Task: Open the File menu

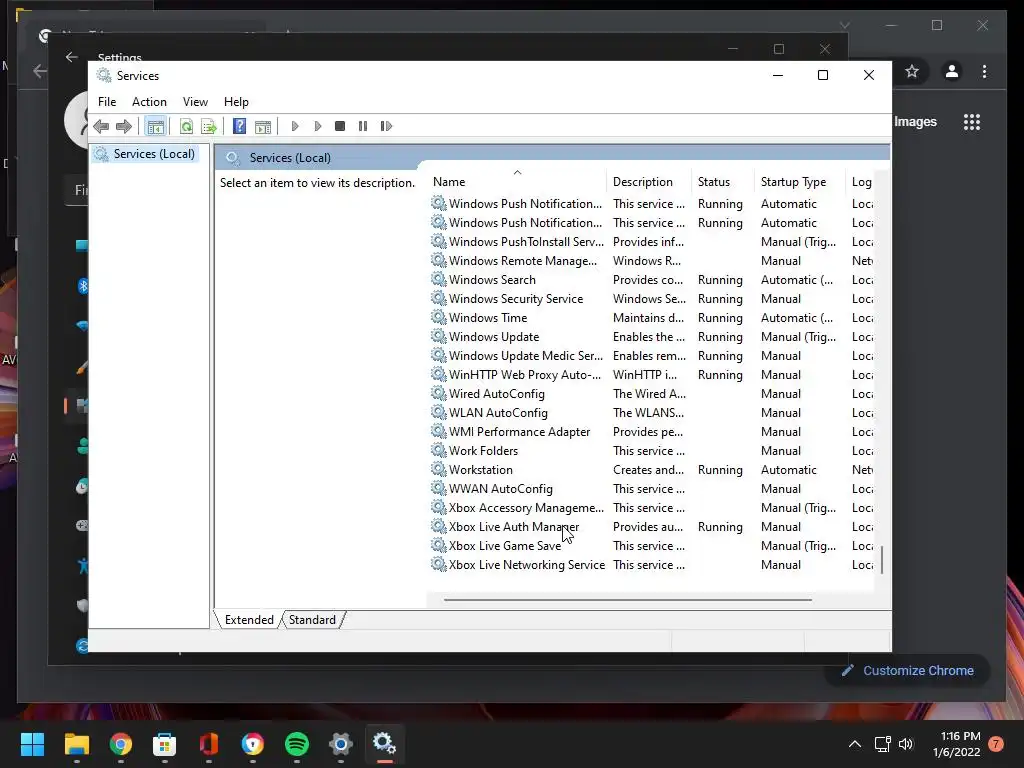Action: [107, 102]
